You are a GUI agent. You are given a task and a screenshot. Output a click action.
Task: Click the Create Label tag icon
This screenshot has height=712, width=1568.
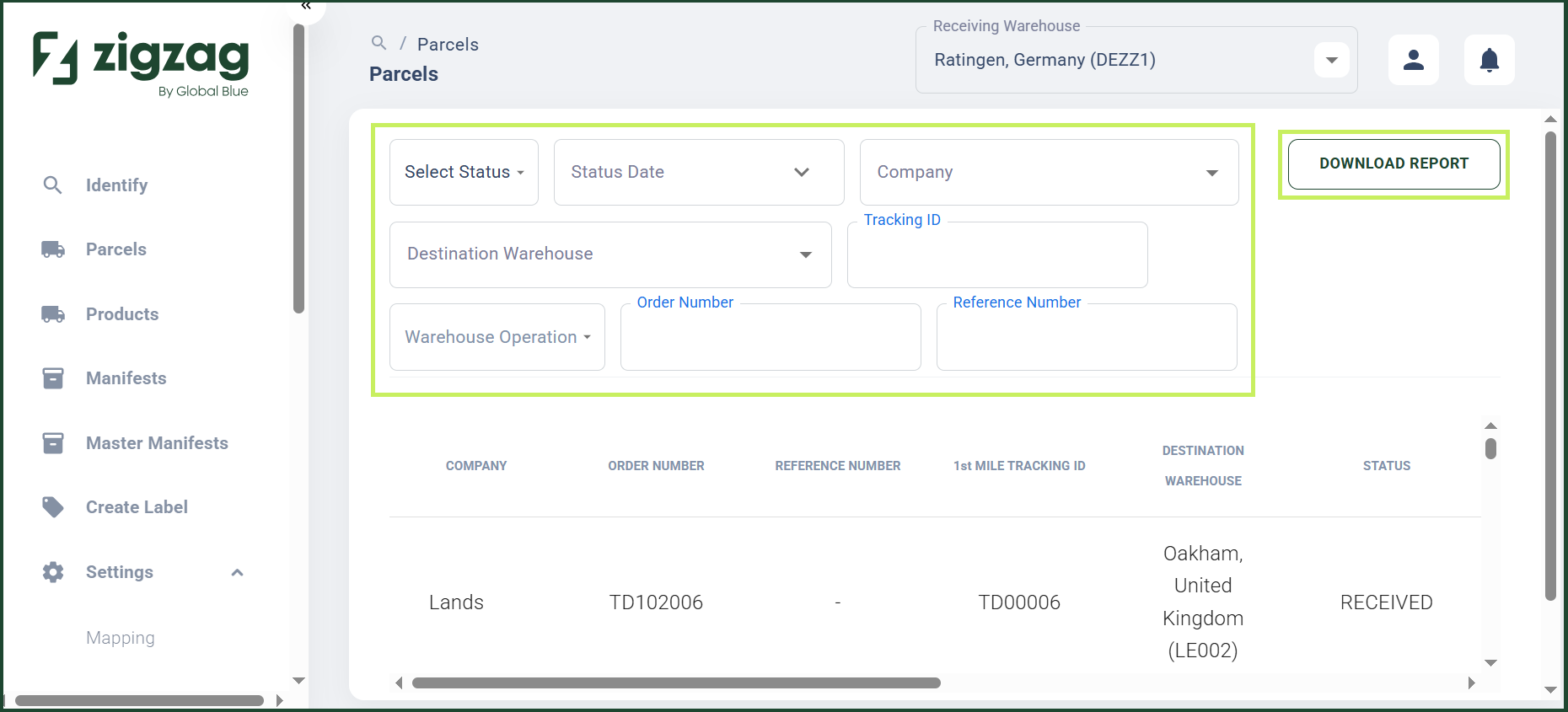[53, 507]
